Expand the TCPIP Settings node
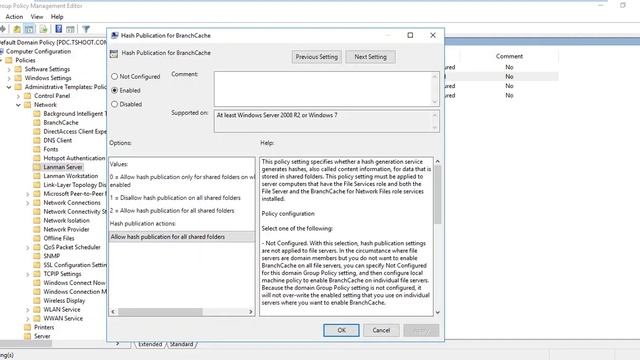Viewport: 640px width, 360px height. click(x=28, y=274)
